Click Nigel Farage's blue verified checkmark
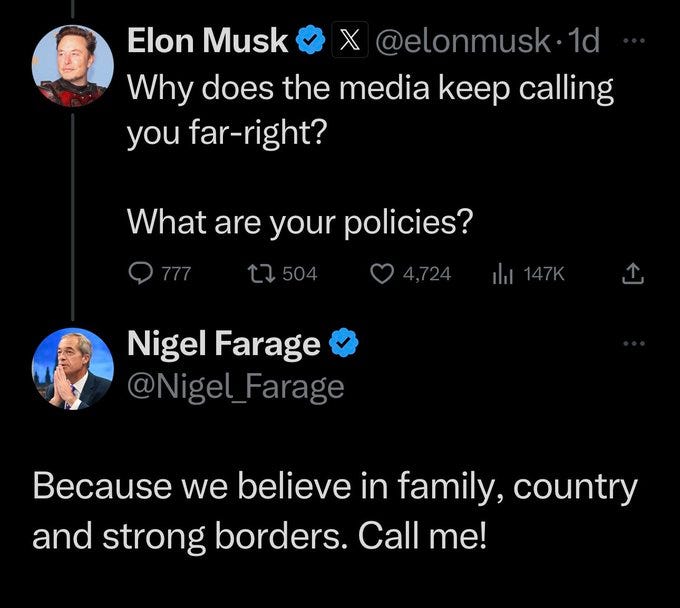The width and height of the screenshot is (680, 608). point(344,345)
